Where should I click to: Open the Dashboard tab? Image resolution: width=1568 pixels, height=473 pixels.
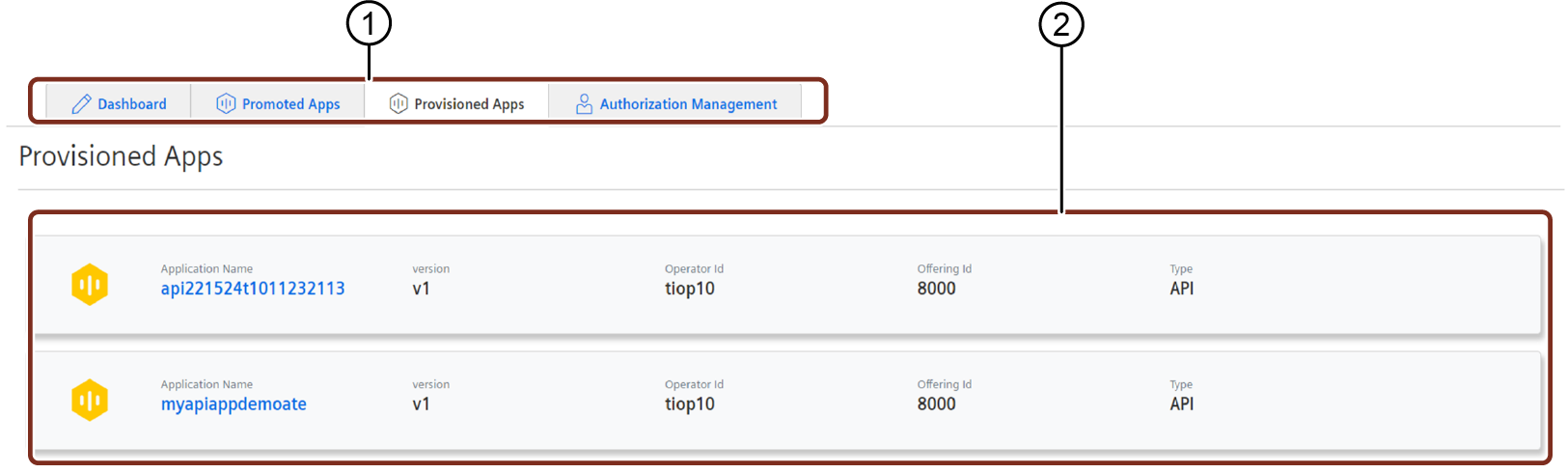119,103
